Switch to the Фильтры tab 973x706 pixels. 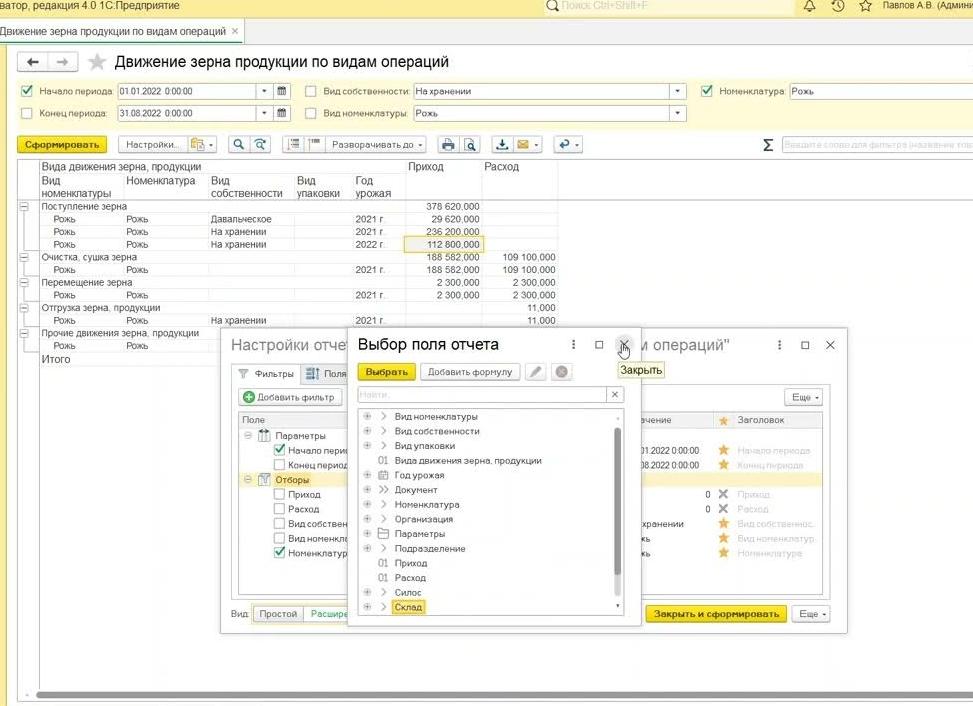click(x=267, y=374)
